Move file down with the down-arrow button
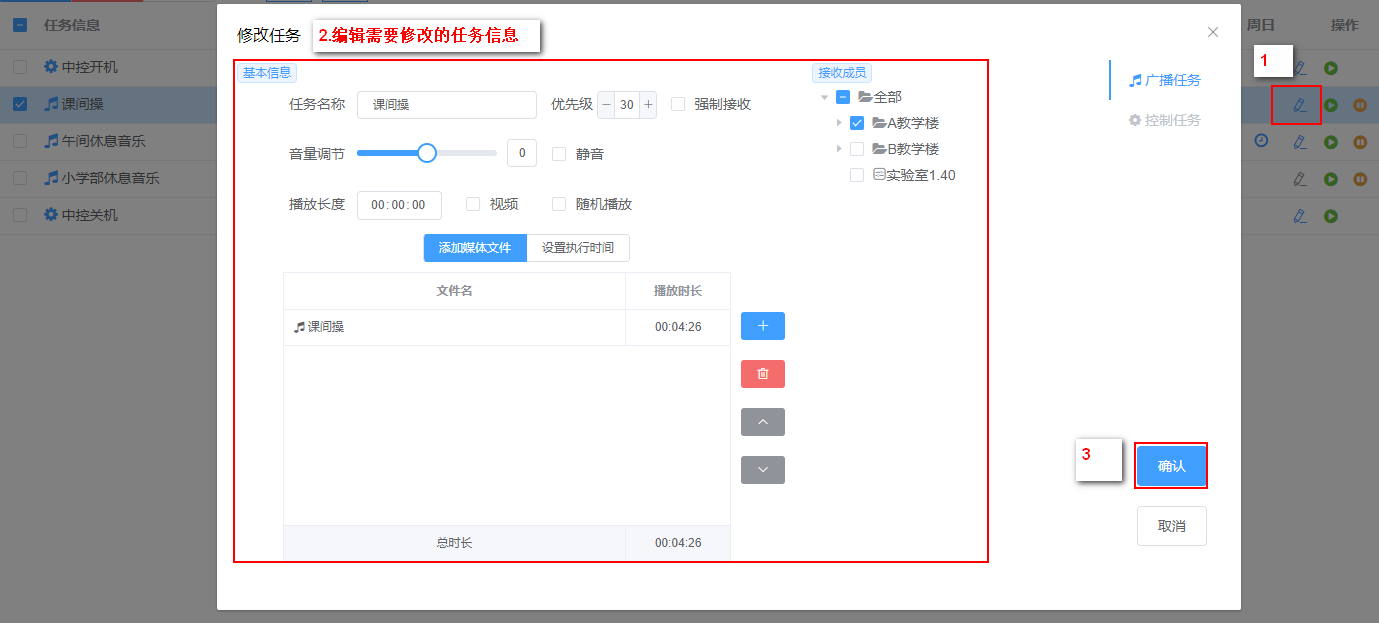The height and width of the screenshot is (623, 1379). (762, 470)
